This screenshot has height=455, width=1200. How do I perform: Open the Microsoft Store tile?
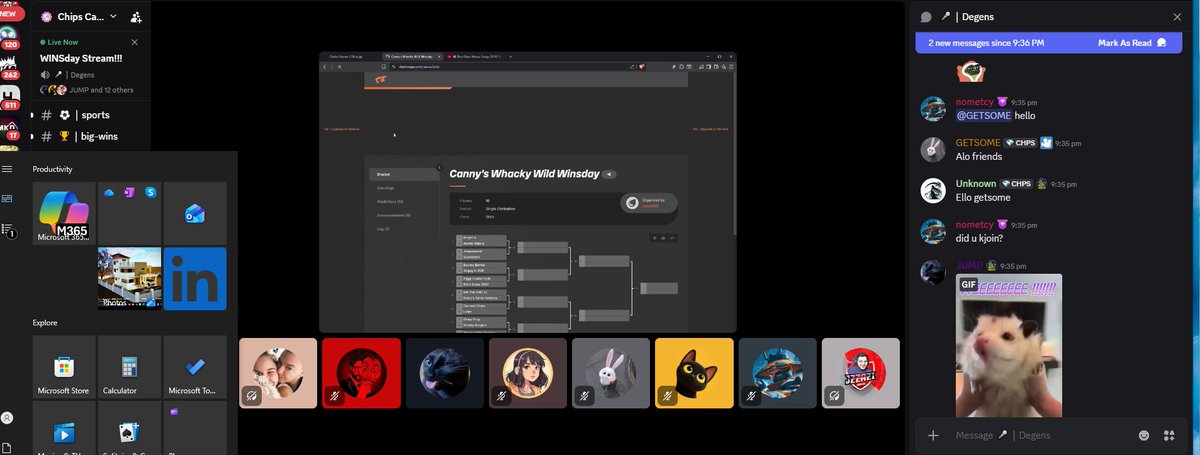click(x=64, y=367)
